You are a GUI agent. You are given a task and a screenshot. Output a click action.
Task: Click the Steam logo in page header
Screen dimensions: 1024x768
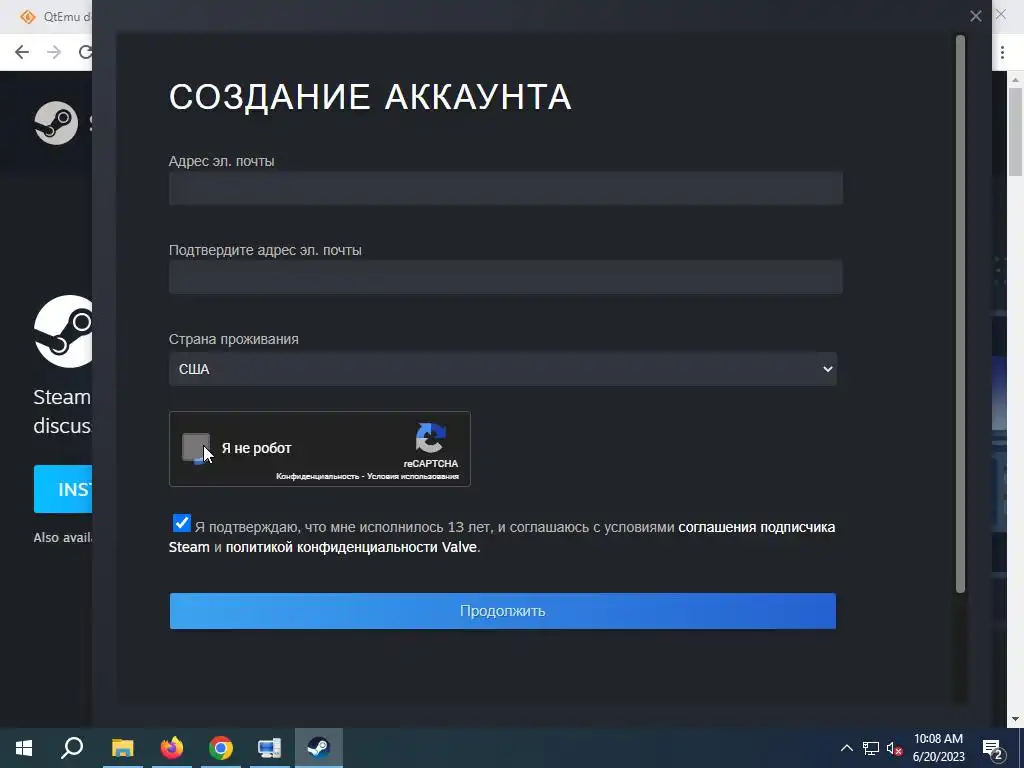pyautogui.click(x=56, y=123)
